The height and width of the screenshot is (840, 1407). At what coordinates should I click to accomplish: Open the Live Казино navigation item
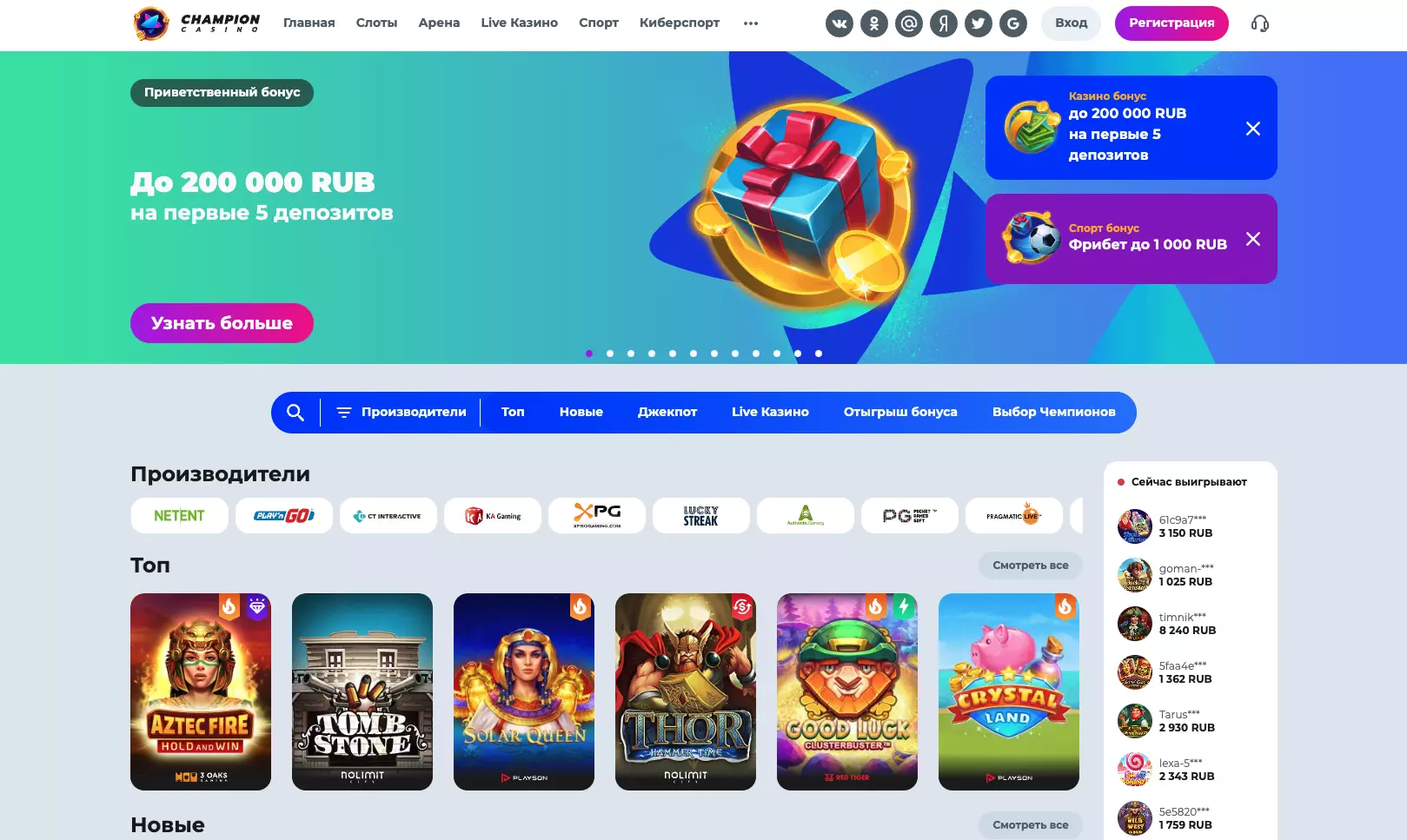pyautogui.click(x=520, y=23)
